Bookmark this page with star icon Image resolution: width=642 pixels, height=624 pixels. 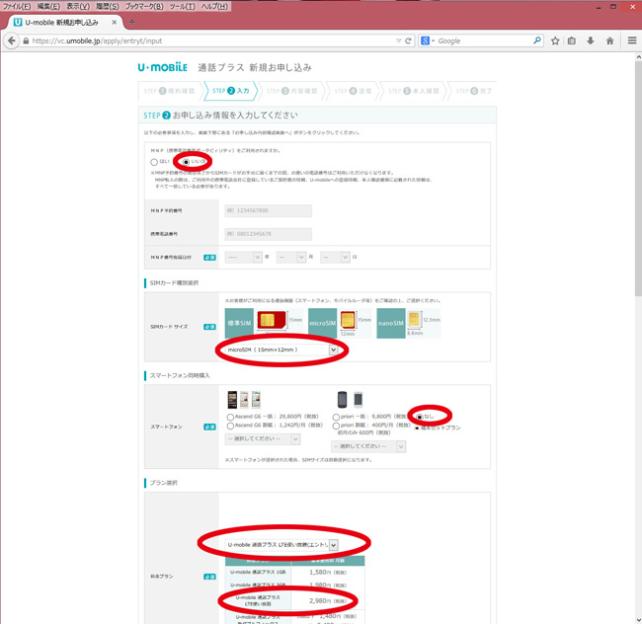(555, 41)
